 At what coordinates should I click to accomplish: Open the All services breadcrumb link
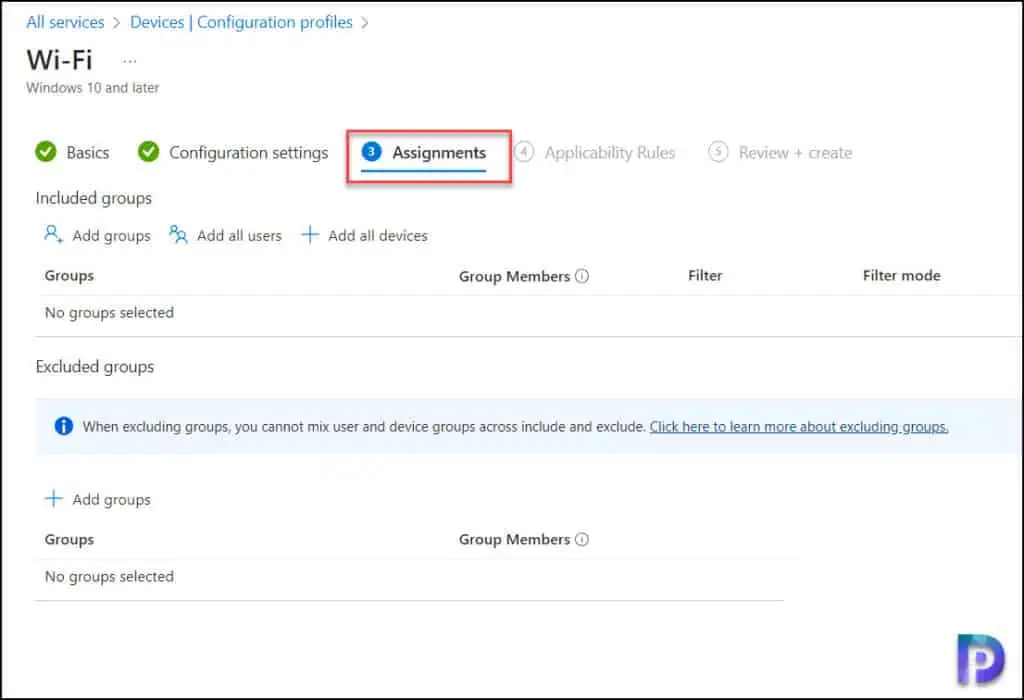(65, 22)
